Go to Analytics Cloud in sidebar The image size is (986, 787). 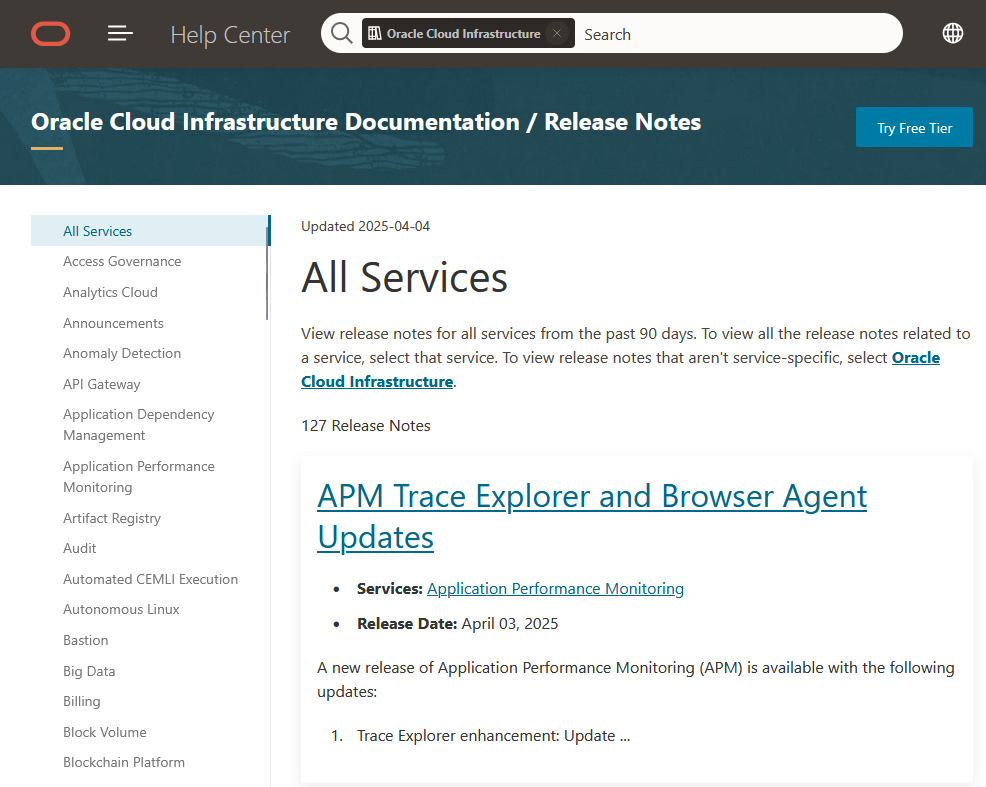point(110,292)
